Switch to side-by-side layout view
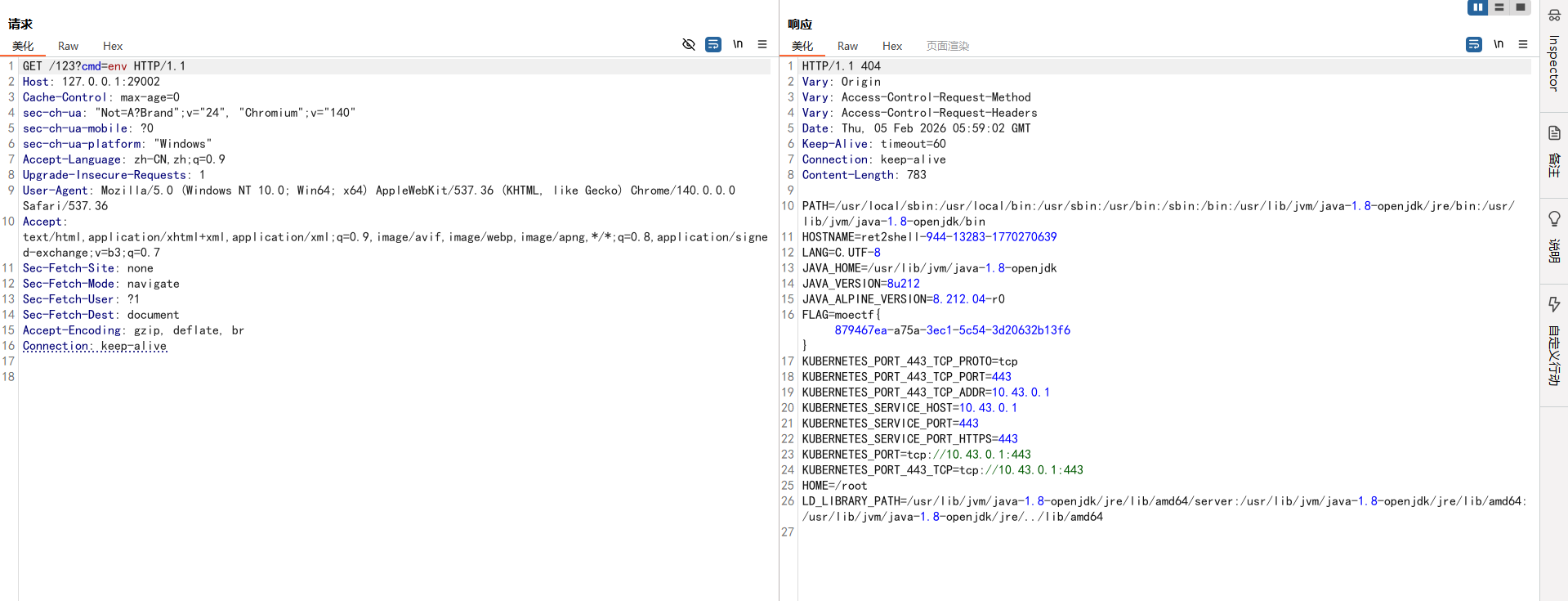This screenshot has height=601, width=1568. [1477, 7]
